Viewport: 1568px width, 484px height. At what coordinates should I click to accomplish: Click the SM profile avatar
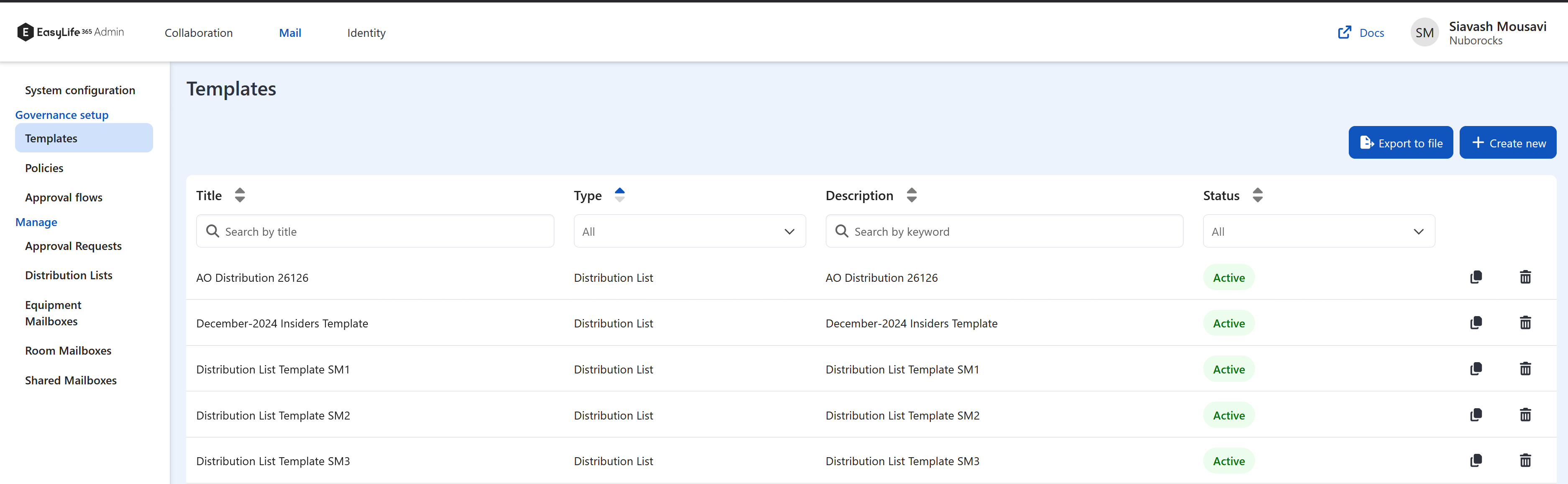(x=1425, y=32)
